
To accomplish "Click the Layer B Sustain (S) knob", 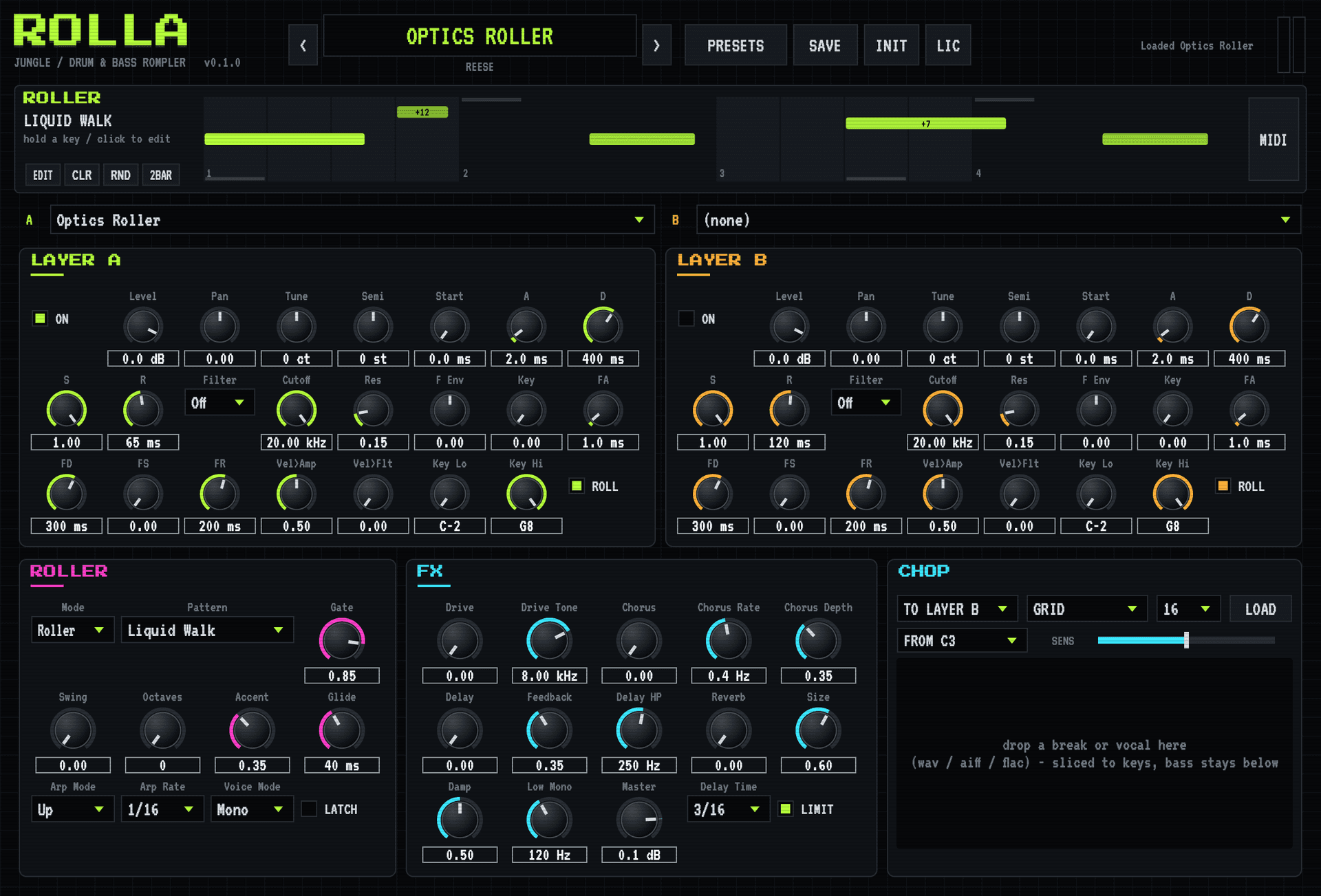I will coord(713,410).
